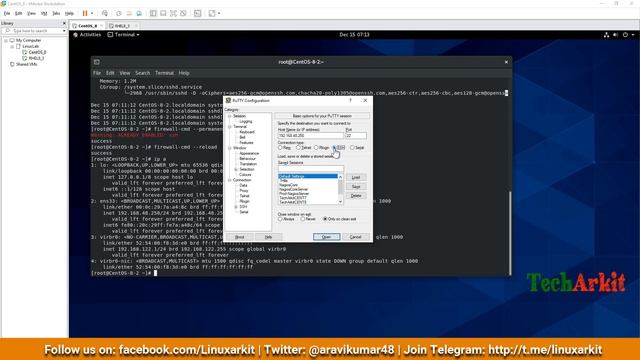Click Activities in GNOME top bar
640x360 pixels.
coord(87,35)
